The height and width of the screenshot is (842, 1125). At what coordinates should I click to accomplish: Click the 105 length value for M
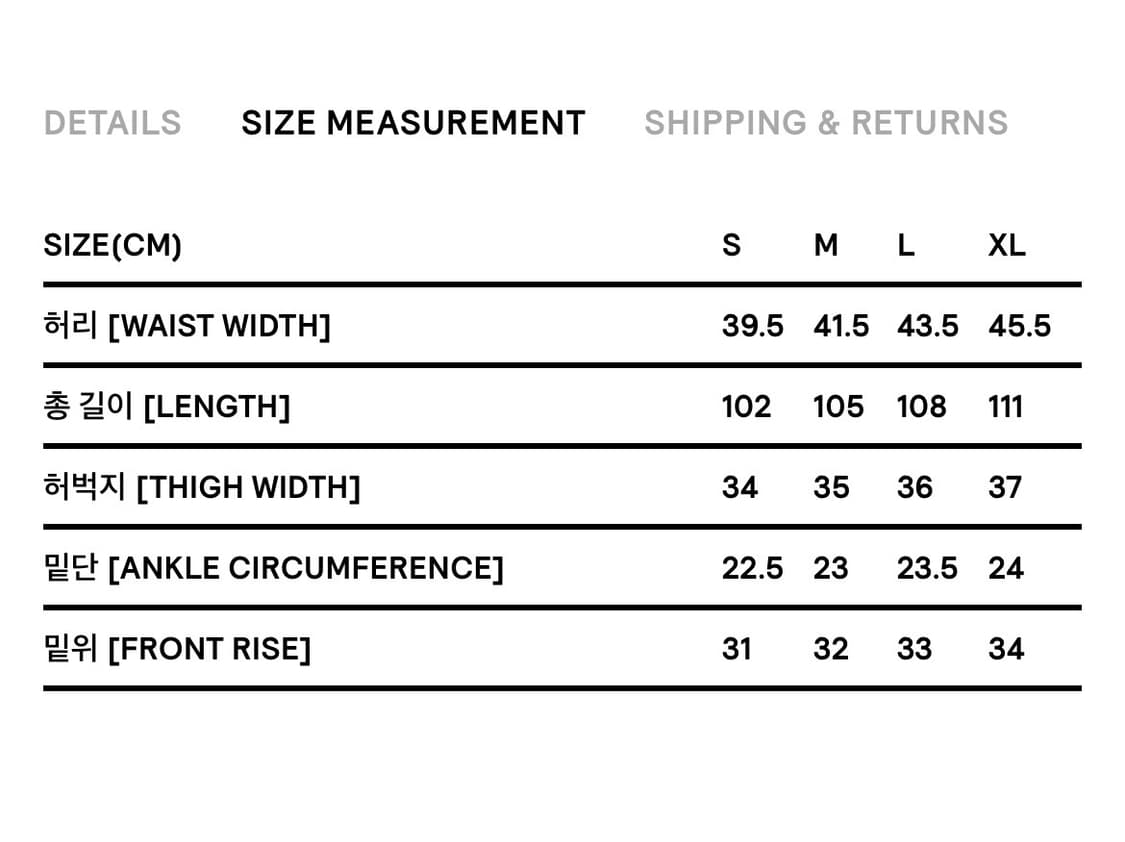click(x=838, y=407)
